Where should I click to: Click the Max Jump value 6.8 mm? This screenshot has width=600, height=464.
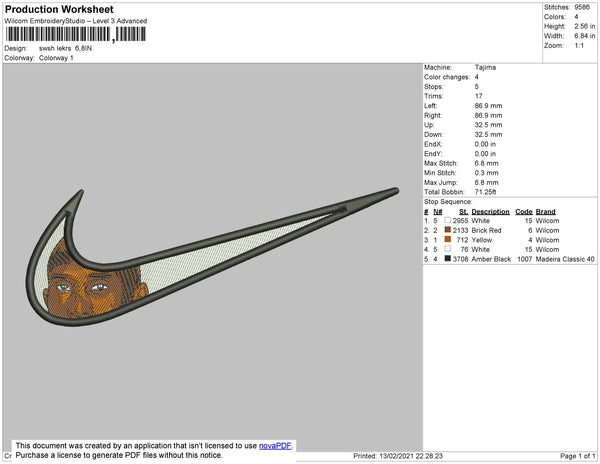[487, 182]
